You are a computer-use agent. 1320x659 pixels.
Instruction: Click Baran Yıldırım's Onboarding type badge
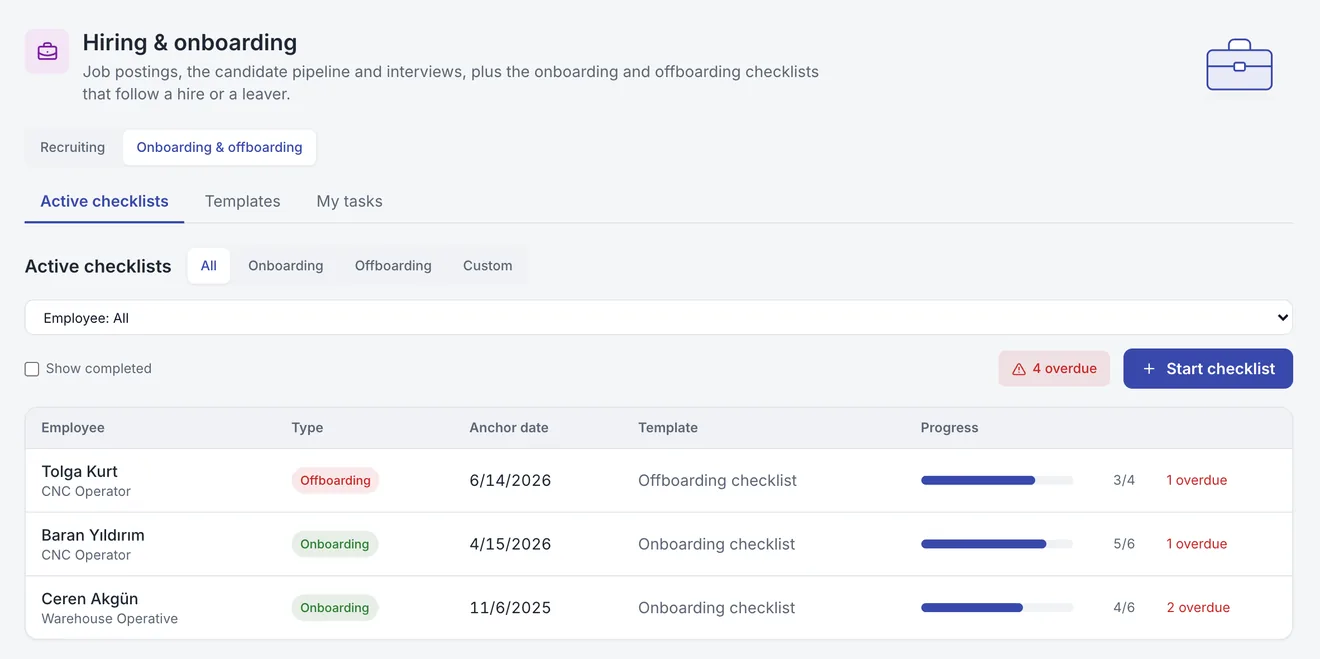(335, 544)
